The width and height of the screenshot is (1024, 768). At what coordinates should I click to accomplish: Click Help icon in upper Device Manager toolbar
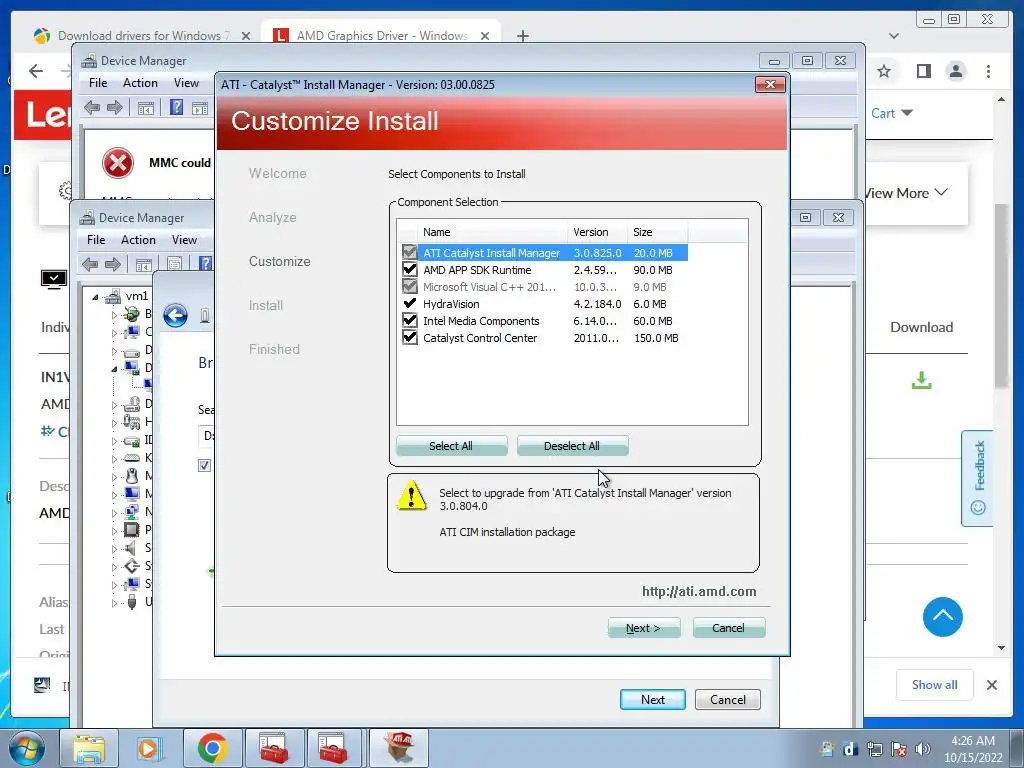pyautogui.click(x=176, y=107)
